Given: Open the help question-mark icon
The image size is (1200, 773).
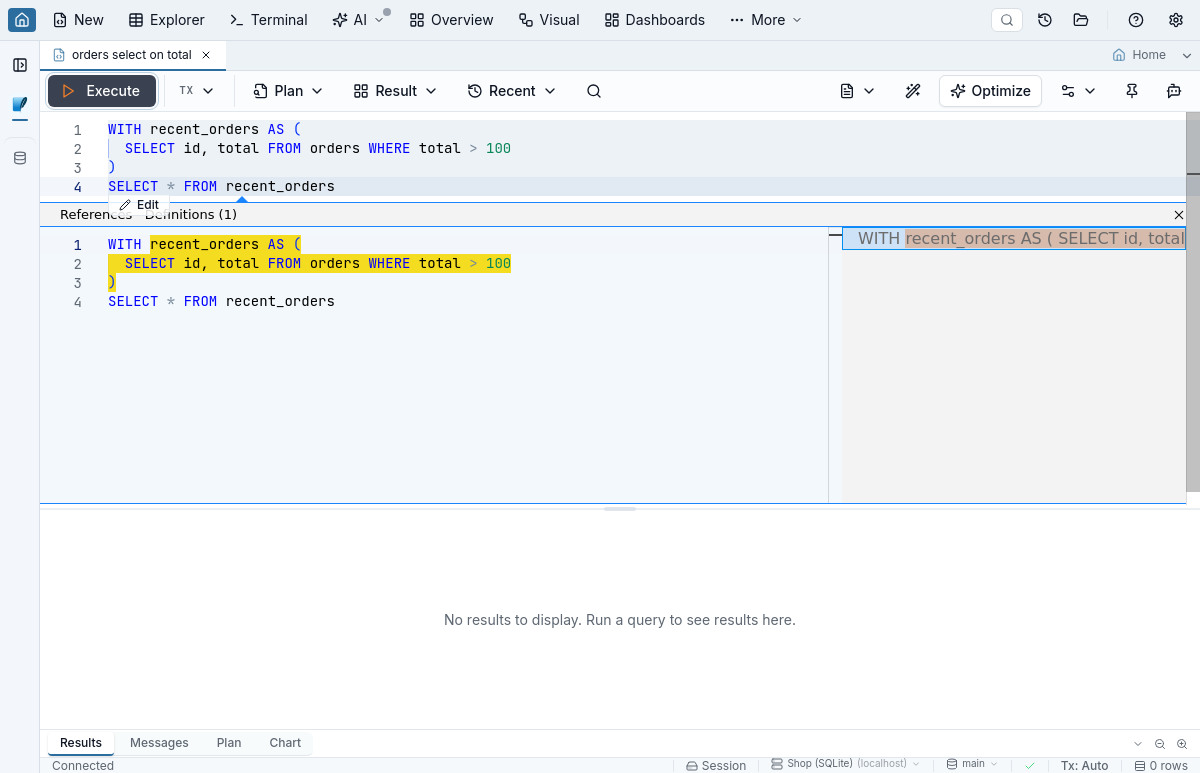Looking at the screenshot, I should pyautogui.click(x=1136, y=20).
